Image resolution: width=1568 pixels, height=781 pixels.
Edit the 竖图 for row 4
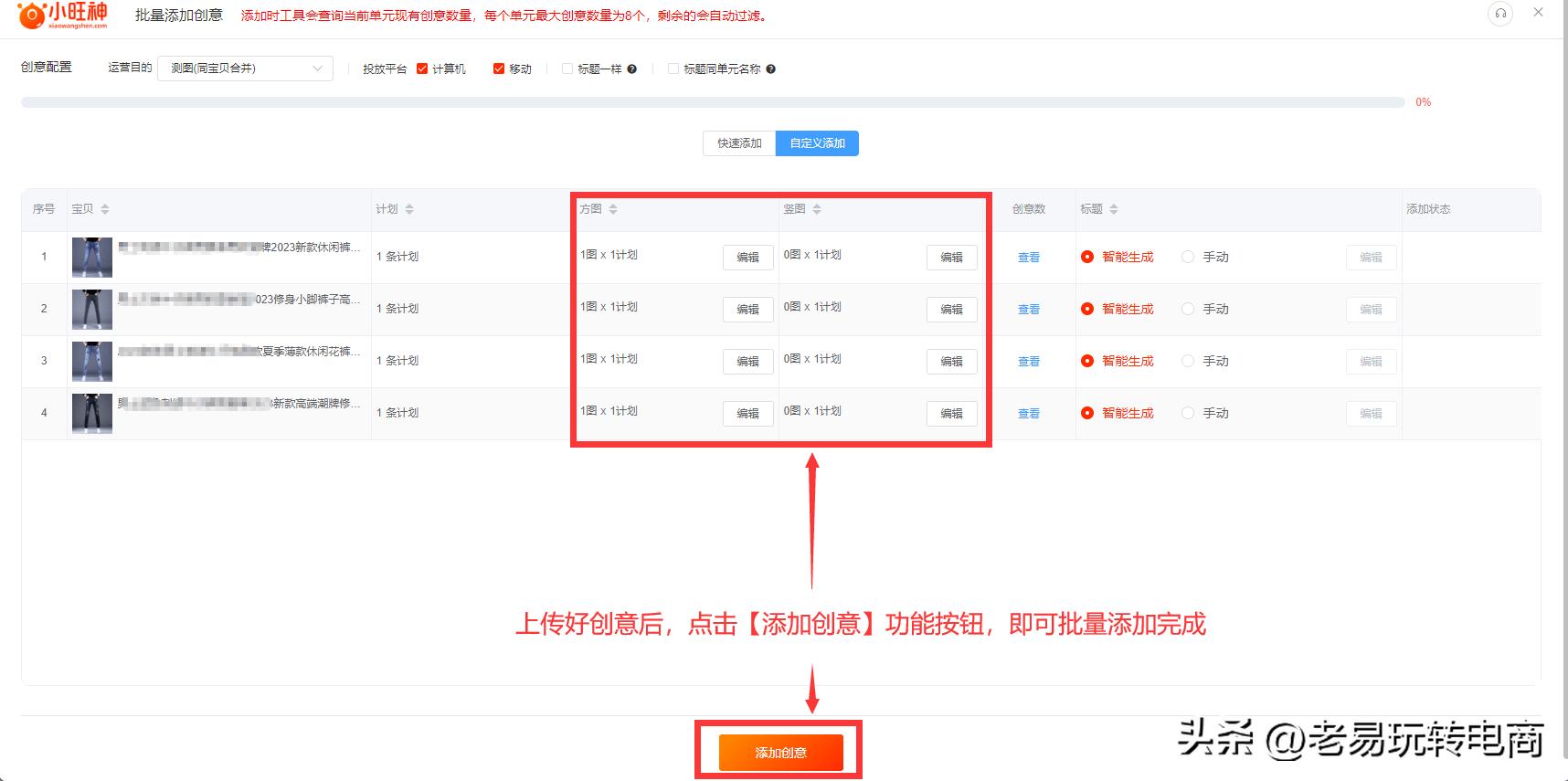click(x=951, y=414)
